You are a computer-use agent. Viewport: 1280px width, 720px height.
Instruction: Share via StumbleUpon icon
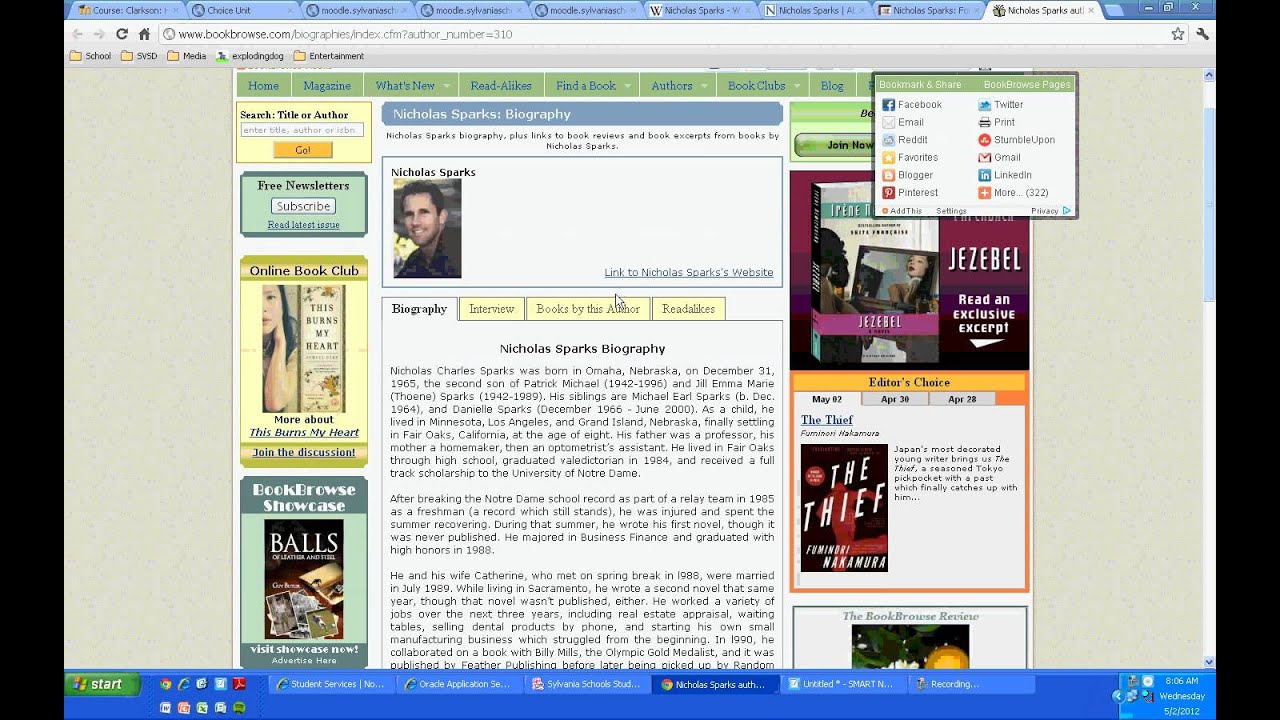985,140
